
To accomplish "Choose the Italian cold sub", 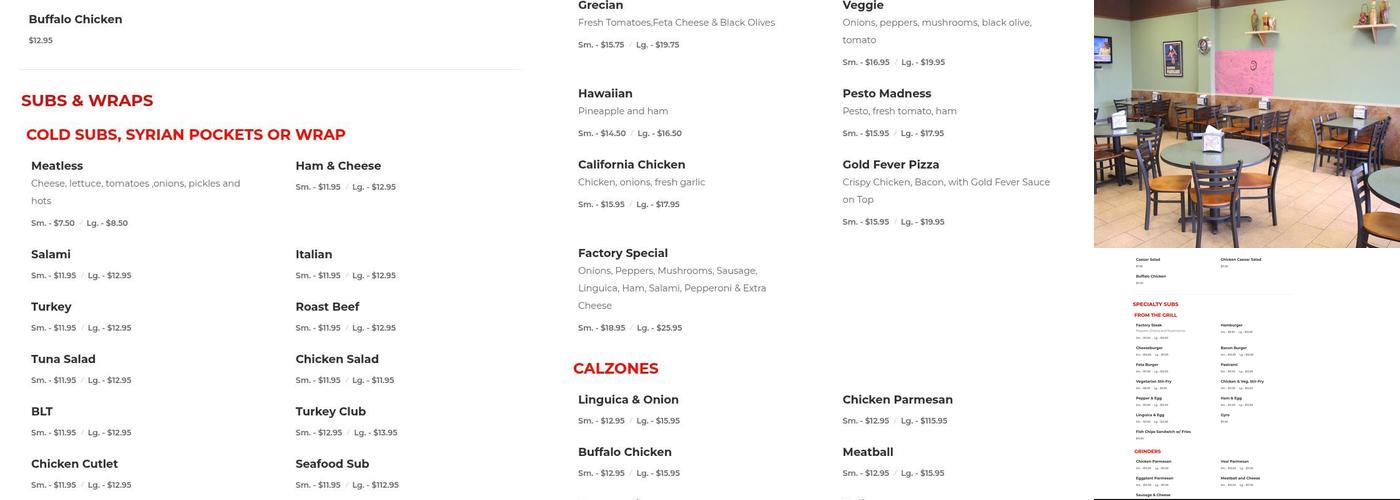I will (314, 255).
